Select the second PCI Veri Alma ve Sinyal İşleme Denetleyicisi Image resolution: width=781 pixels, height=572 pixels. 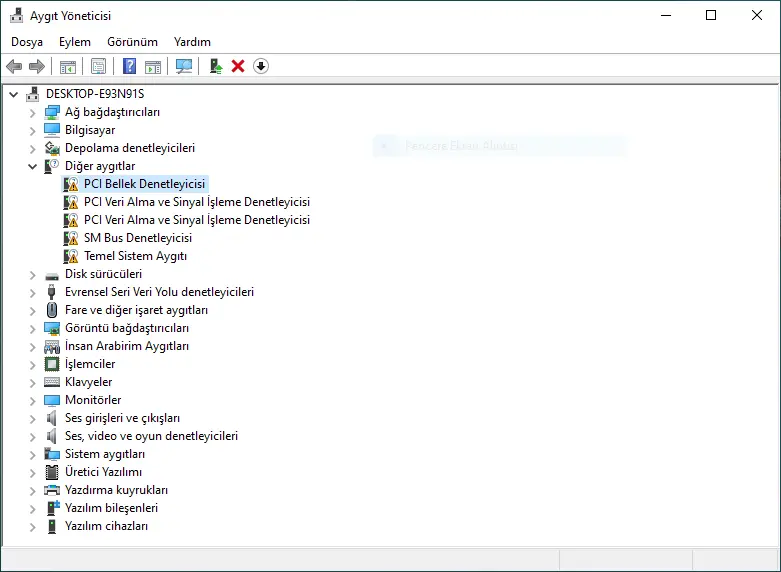point(197,220)
